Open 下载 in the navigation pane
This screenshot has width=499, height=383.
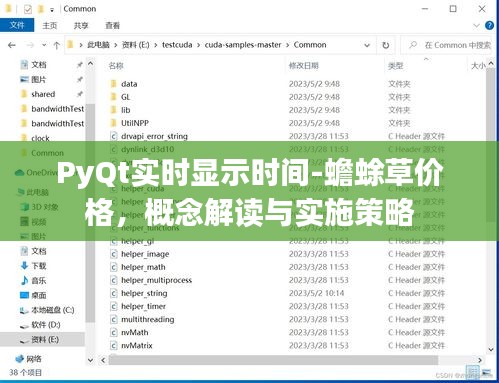(39, 266)
